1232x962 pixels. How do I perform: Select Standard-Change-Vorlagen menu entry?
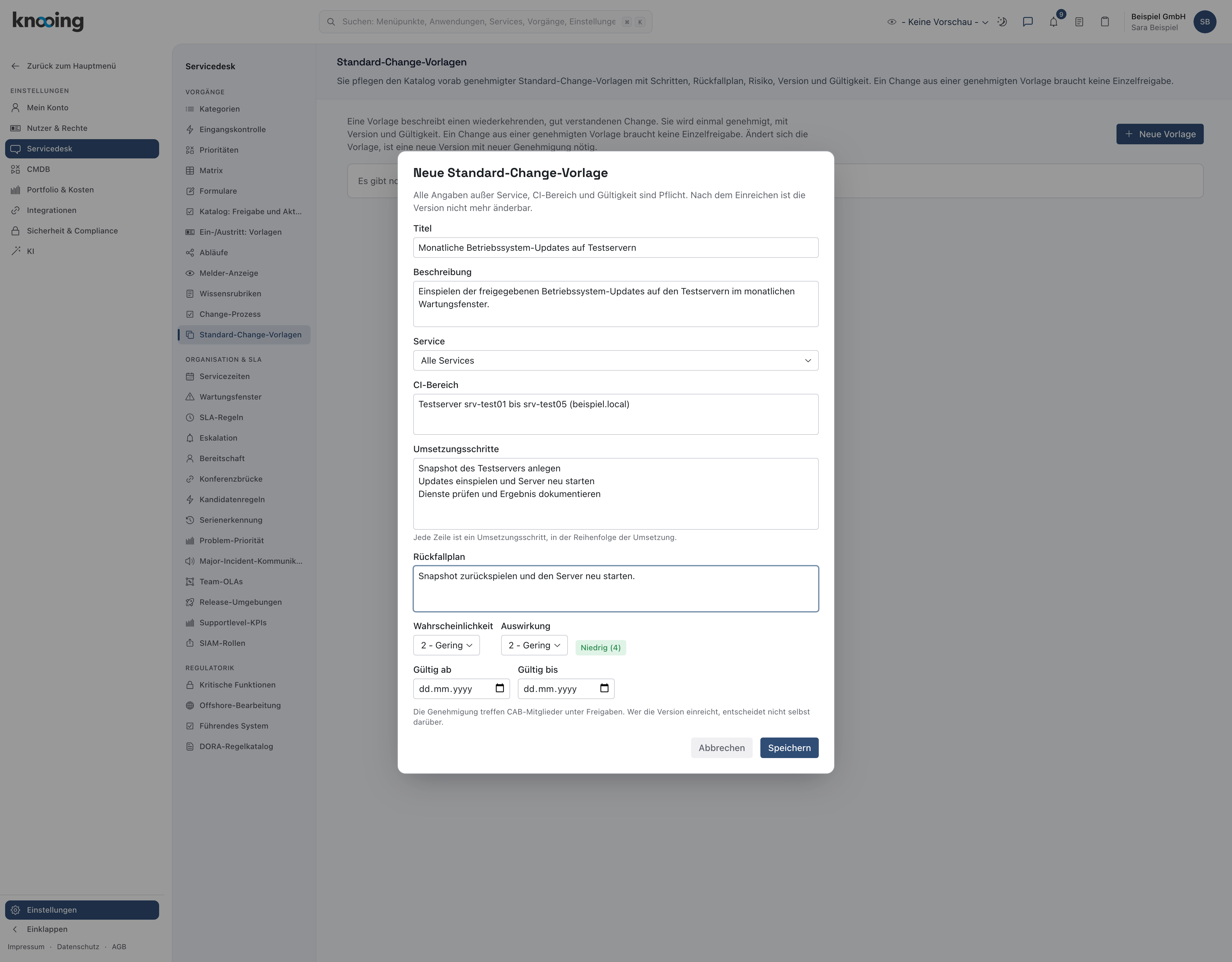(x=244, y=335)
